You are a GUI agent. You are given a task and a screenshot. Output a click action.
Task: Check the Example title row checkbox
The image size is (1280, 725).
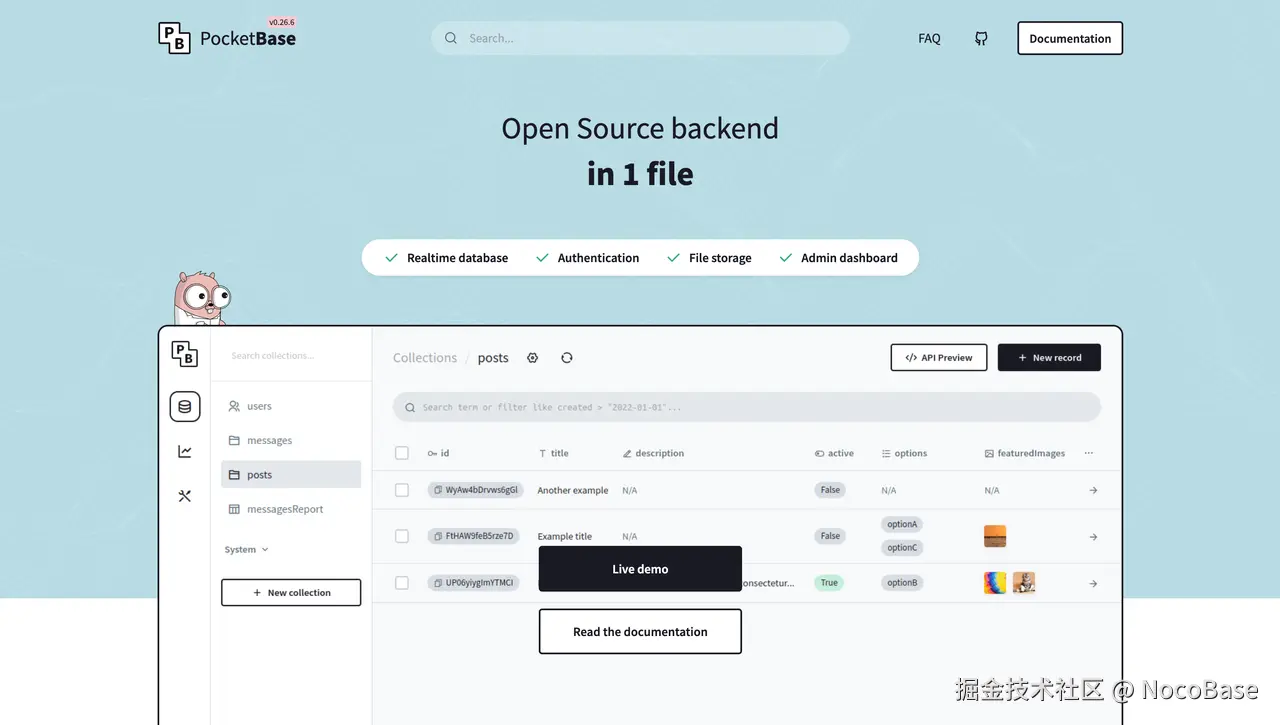point(402,536)
